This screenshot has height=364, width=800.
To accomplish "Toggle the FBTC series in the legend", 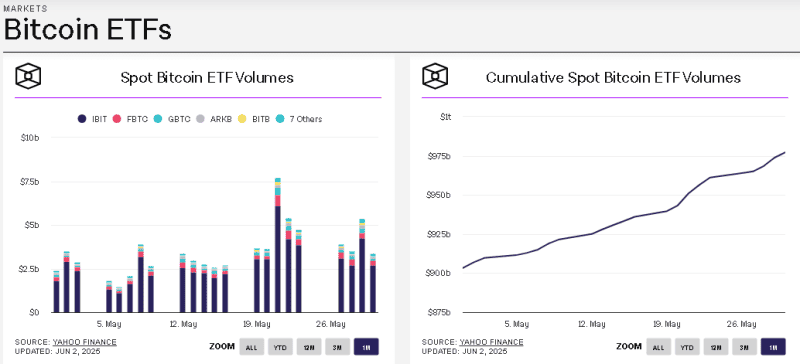I will tap(130, 119).
